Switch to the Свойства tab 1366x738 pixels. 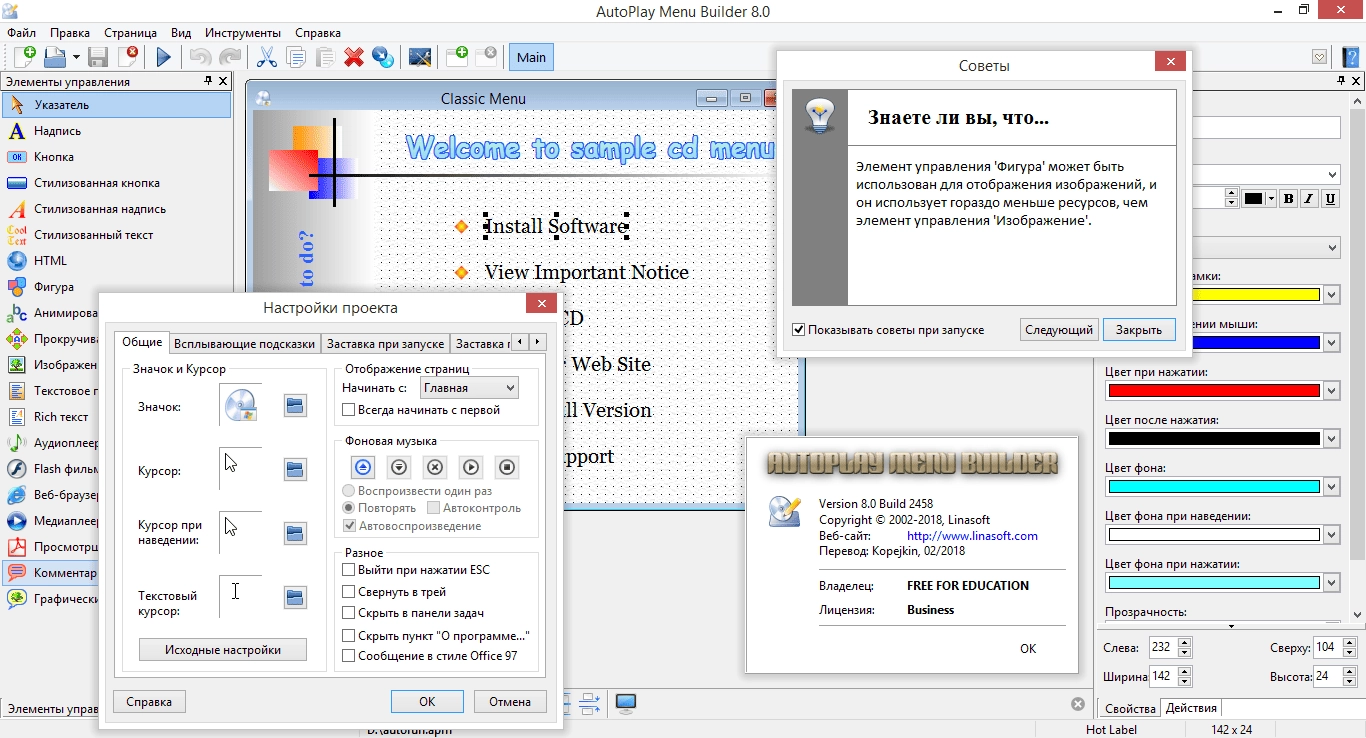pyautogui.click(x=1130, y=708)
